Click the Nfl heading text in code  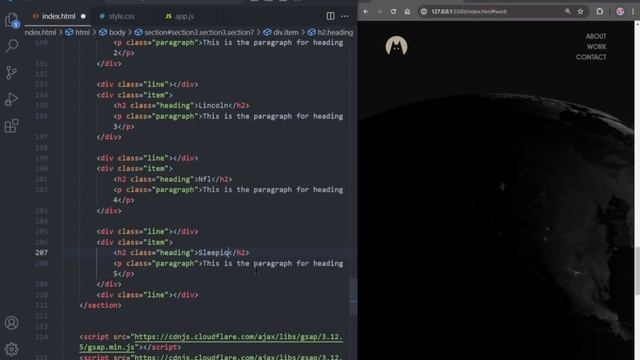pos(205,179)
